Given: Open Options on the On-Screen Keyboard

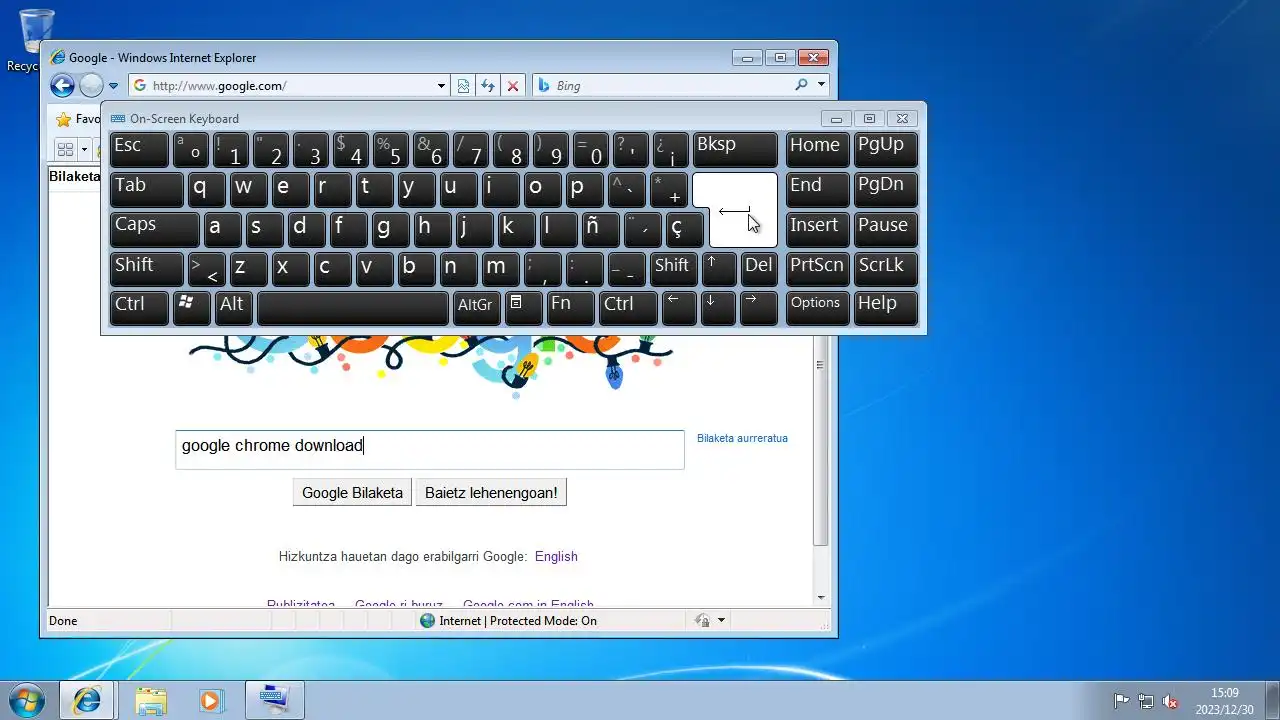Looking at the screenshot, I should pyautogui.click(x=817, y=309).
